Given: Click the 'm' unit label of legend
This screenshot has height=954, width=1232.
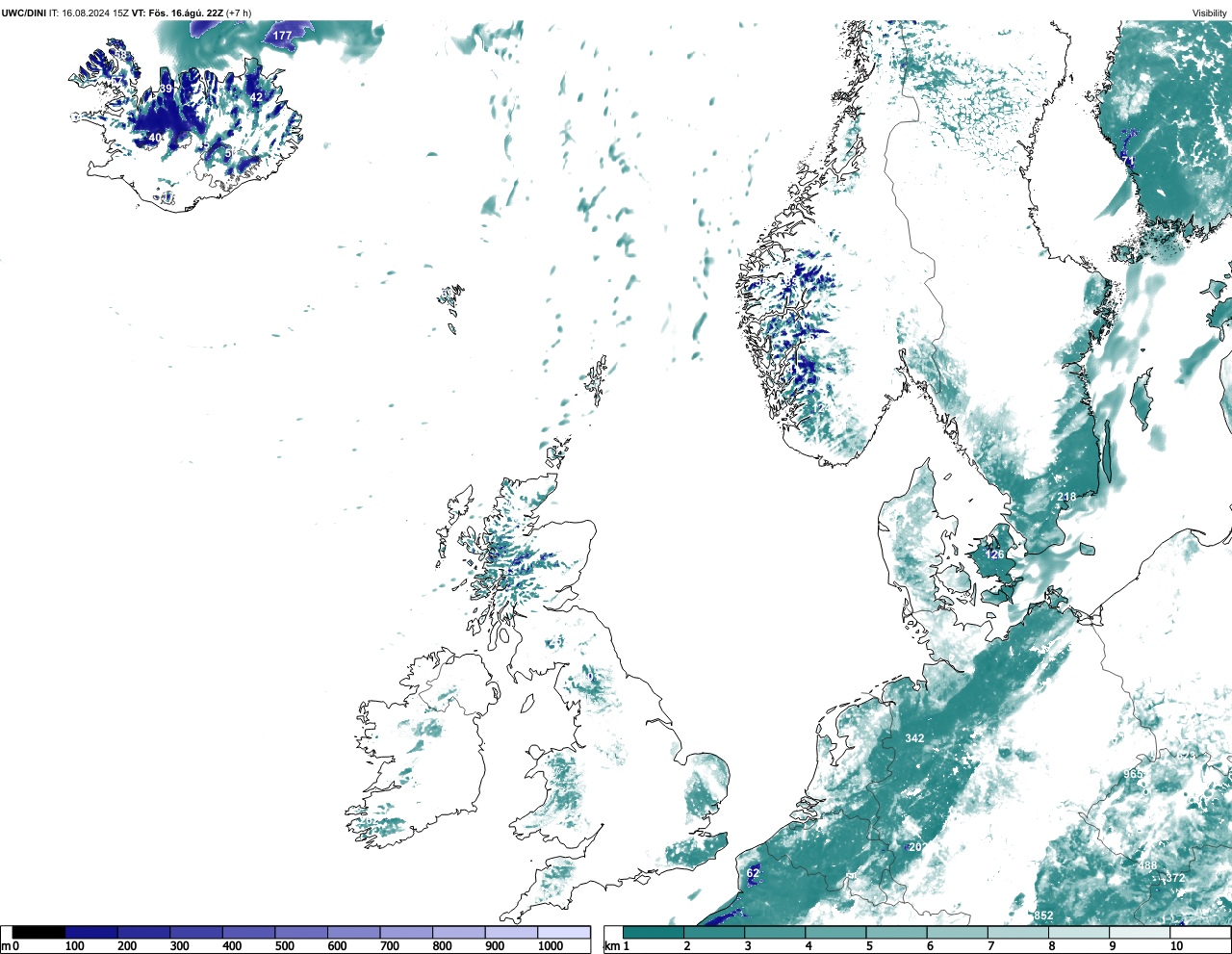Looking at the screenshot, I should tap(6, 946).
